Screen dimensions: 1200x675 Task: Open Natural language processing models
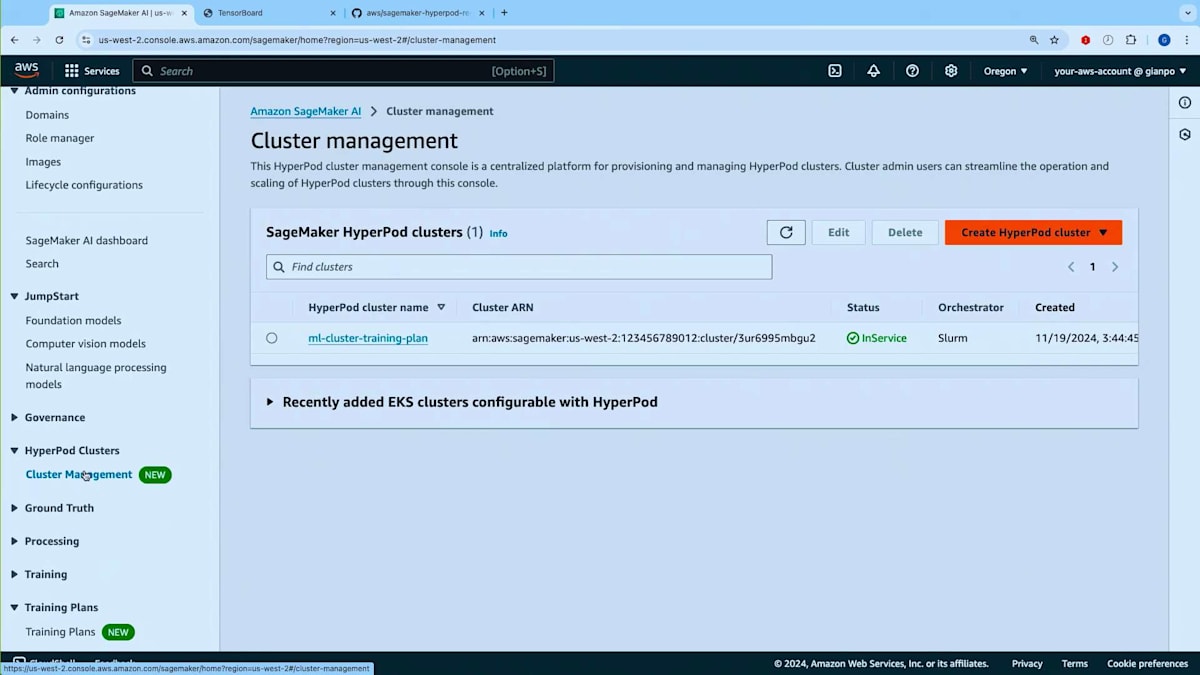96,376
